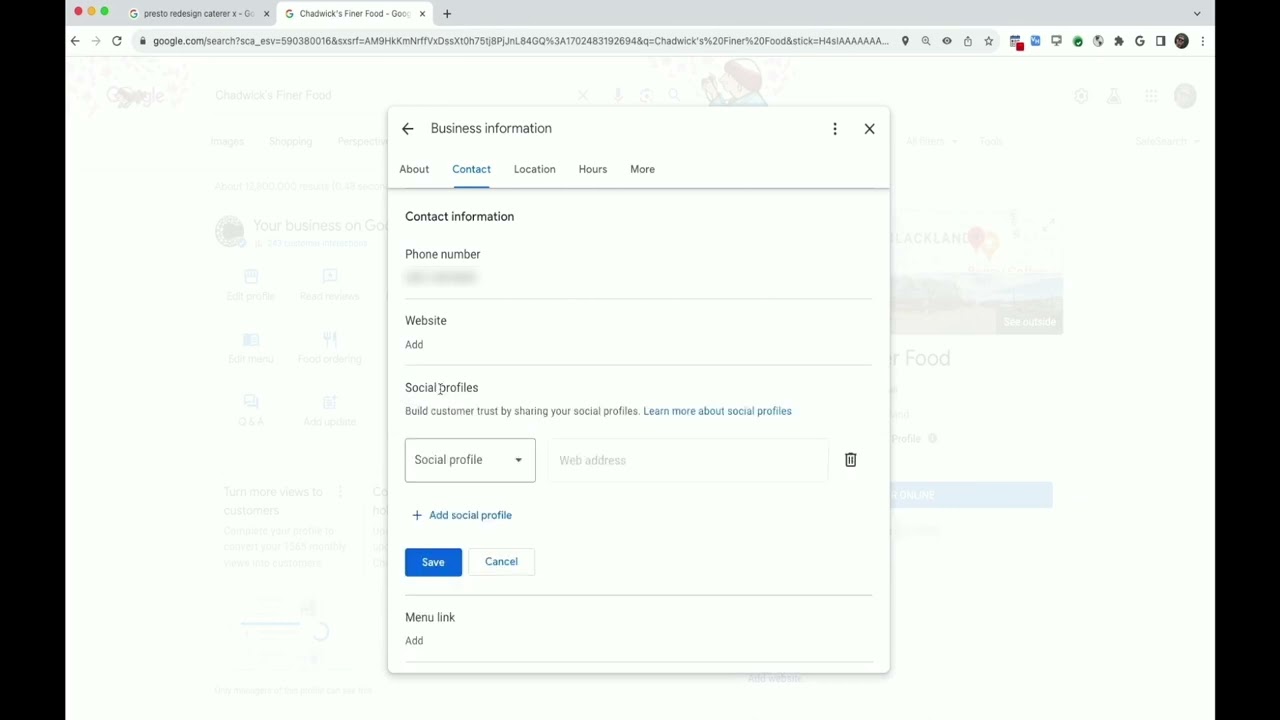This screenshot has width=1280, height=720.
Task: Select the Contact tab
Action: 471,169
